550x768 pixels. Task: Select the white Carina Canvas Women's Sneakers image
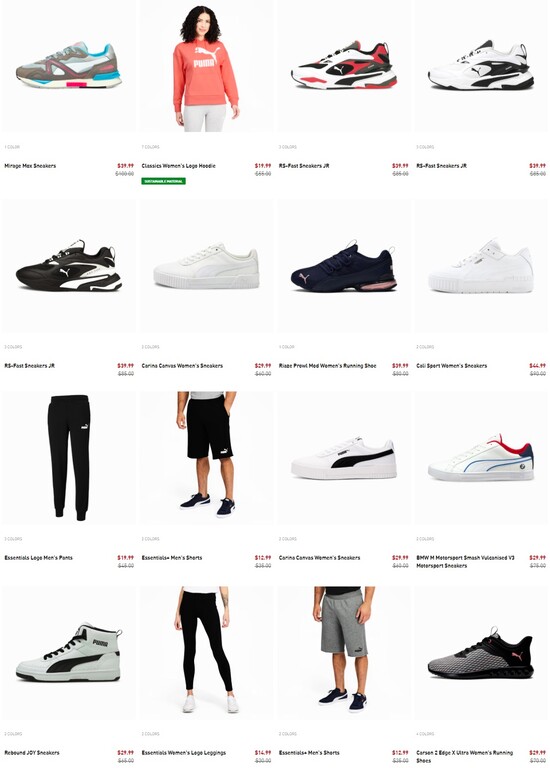(206, 265)
